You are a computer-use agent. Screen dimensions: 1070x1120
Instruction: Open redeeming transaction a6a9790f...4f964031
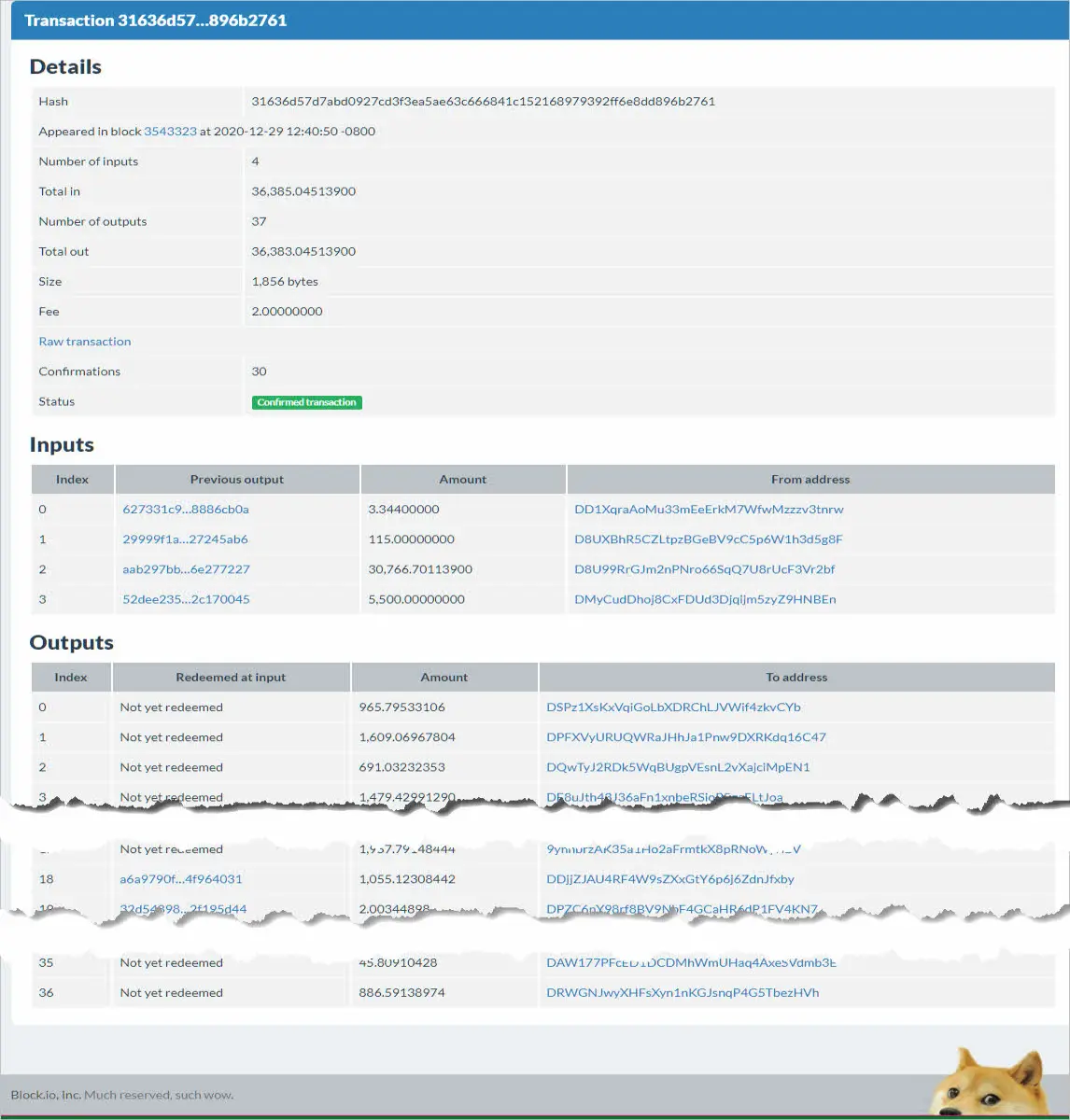pyautogui.click(x=181, y=879)
